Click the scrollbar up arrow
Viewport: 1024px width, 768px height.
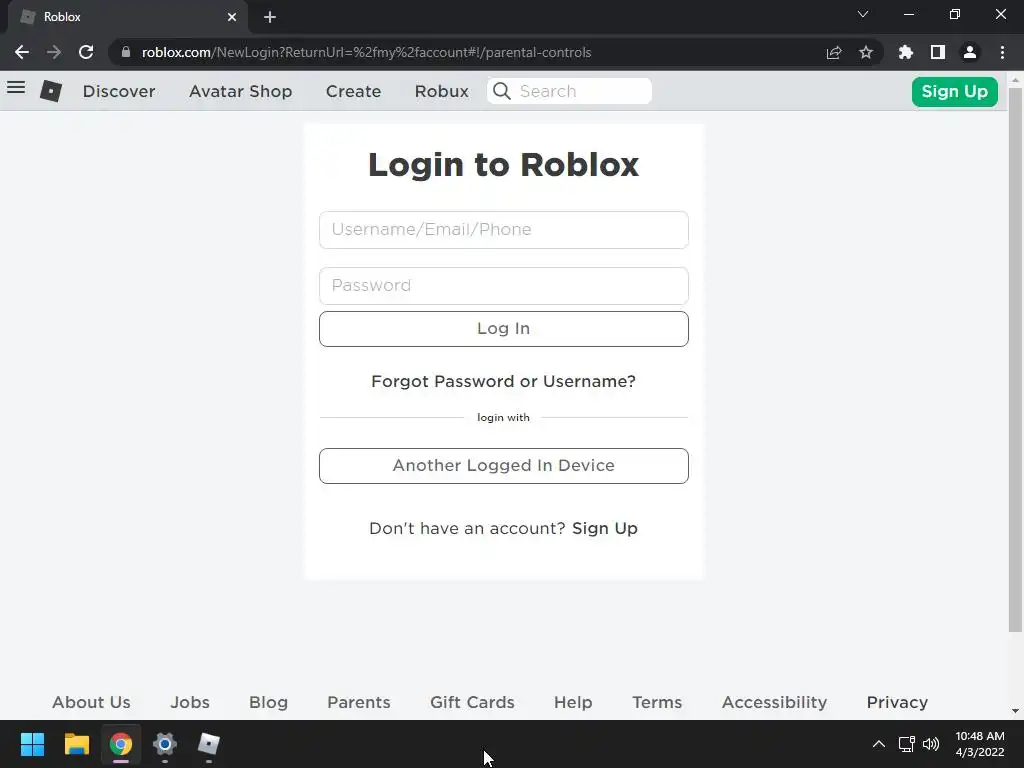point(1015,80)
